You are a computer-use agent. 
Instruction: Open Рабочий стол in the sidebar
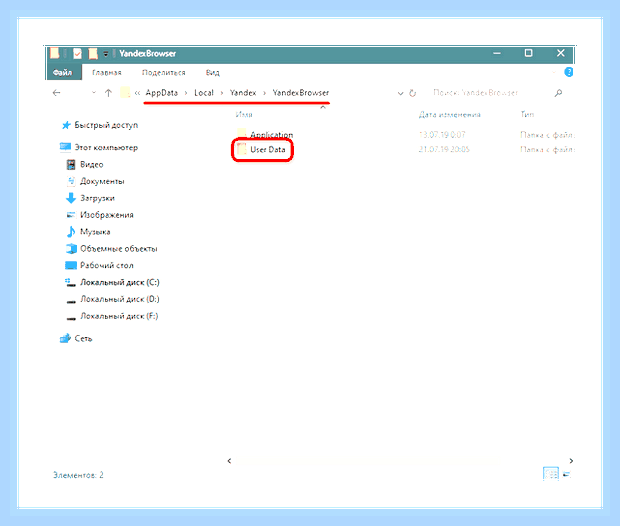pyautogui.click(x=107, y=265)
